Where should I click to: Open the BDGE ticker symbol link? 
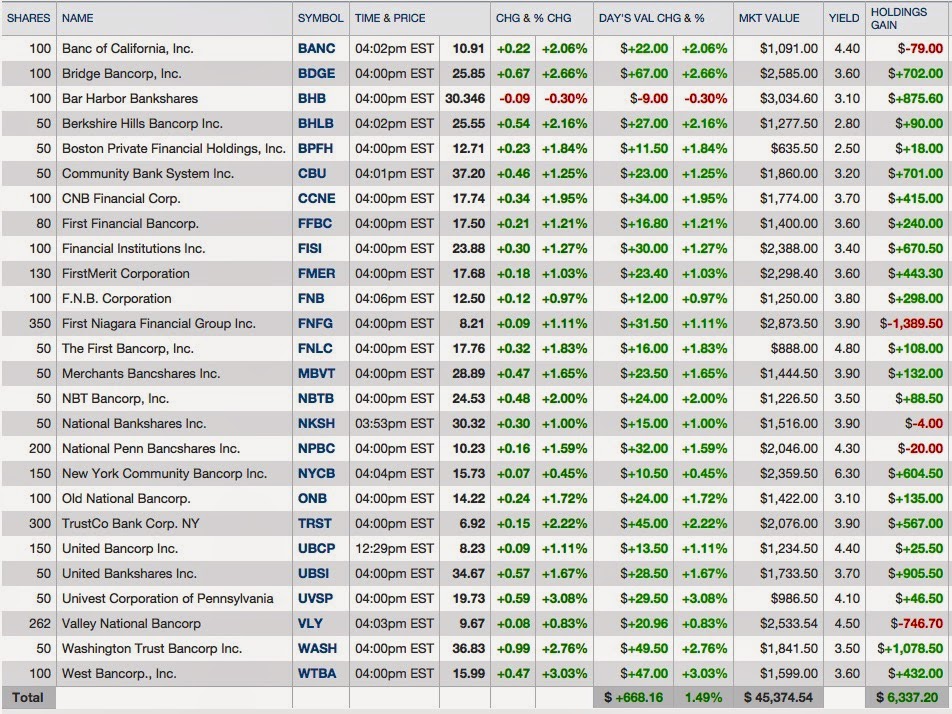tap(316, 73)
